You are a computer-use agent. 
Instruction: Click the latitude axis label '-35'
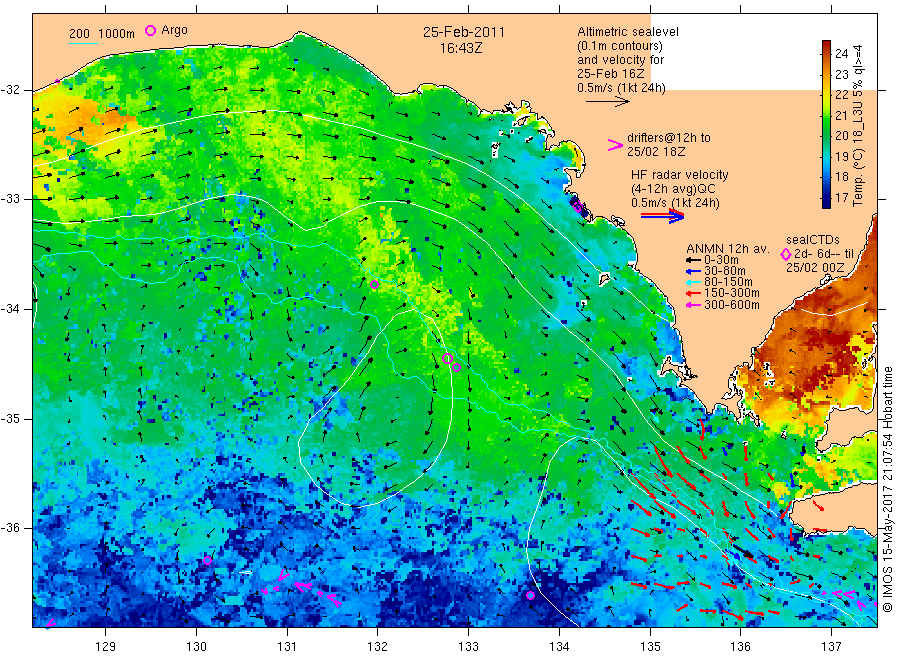10,418
